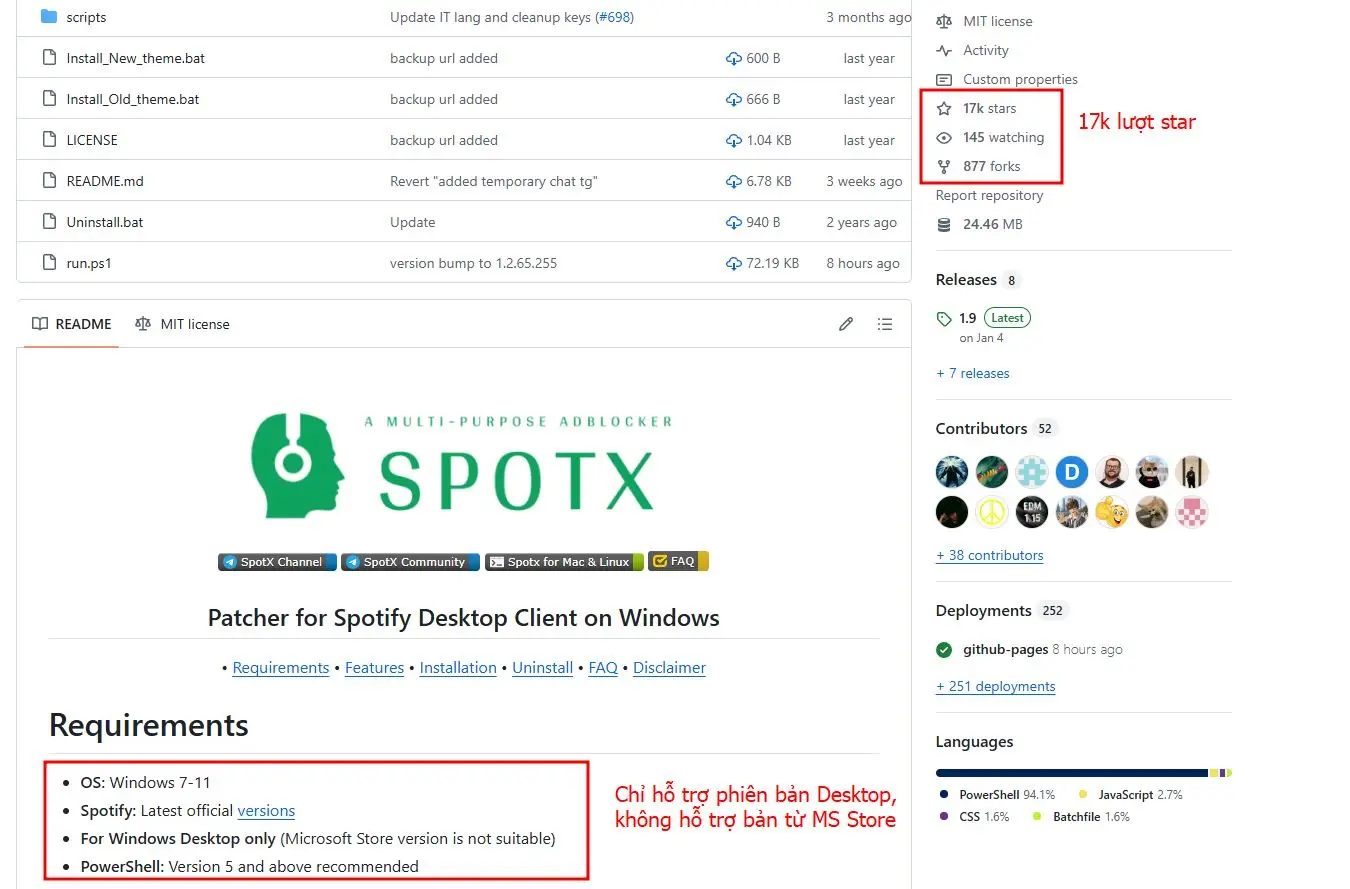Click the fork icon beside 877 forks
Viewport: 1350px width, 889px height.
pos(944,166)
